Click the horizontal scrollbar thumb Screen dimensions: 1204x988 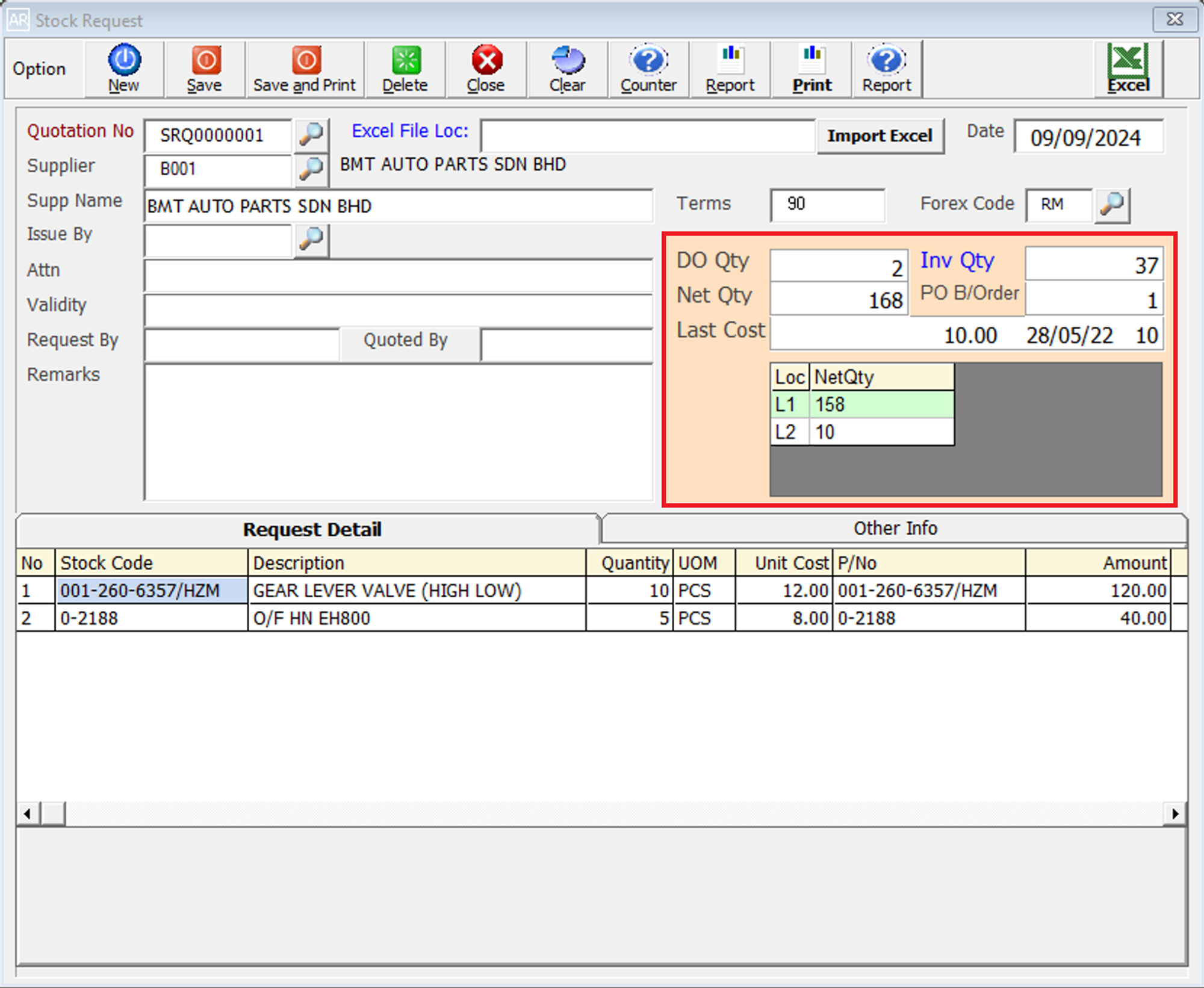[53, 814]
